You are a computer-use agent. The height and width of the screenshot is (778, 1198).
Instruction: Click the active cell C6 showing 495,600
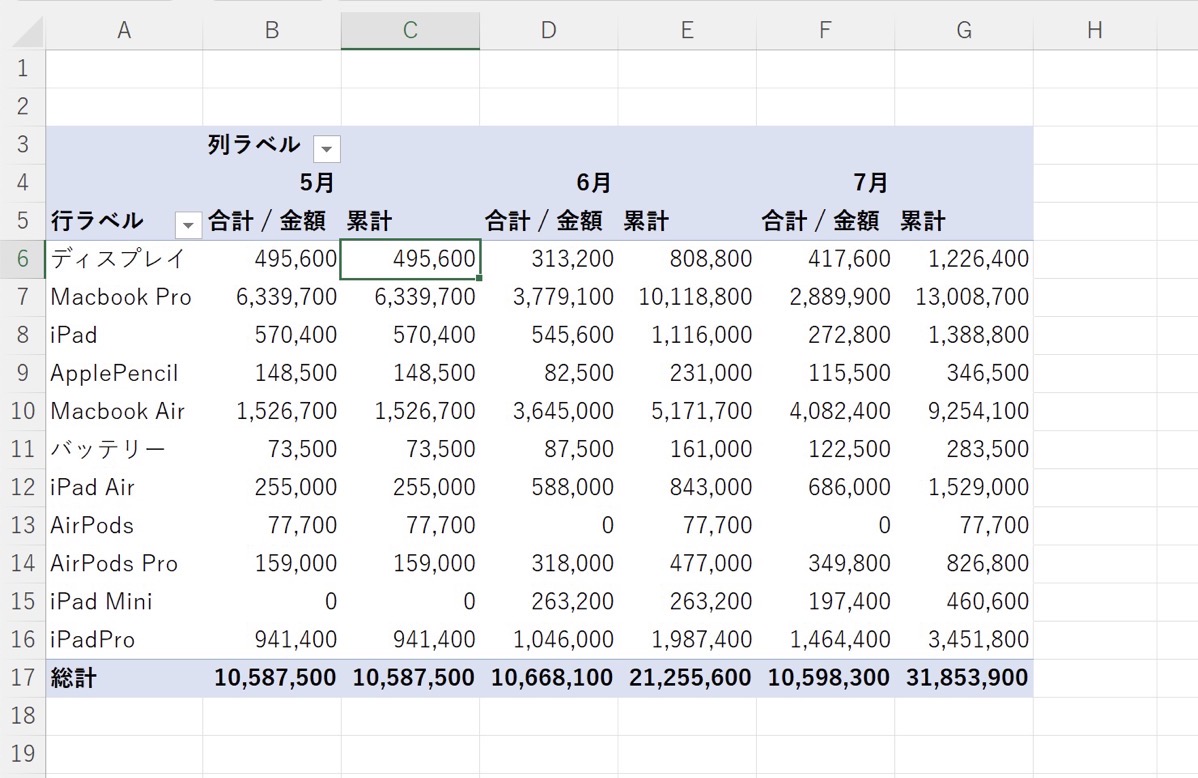tap(410, 259)
